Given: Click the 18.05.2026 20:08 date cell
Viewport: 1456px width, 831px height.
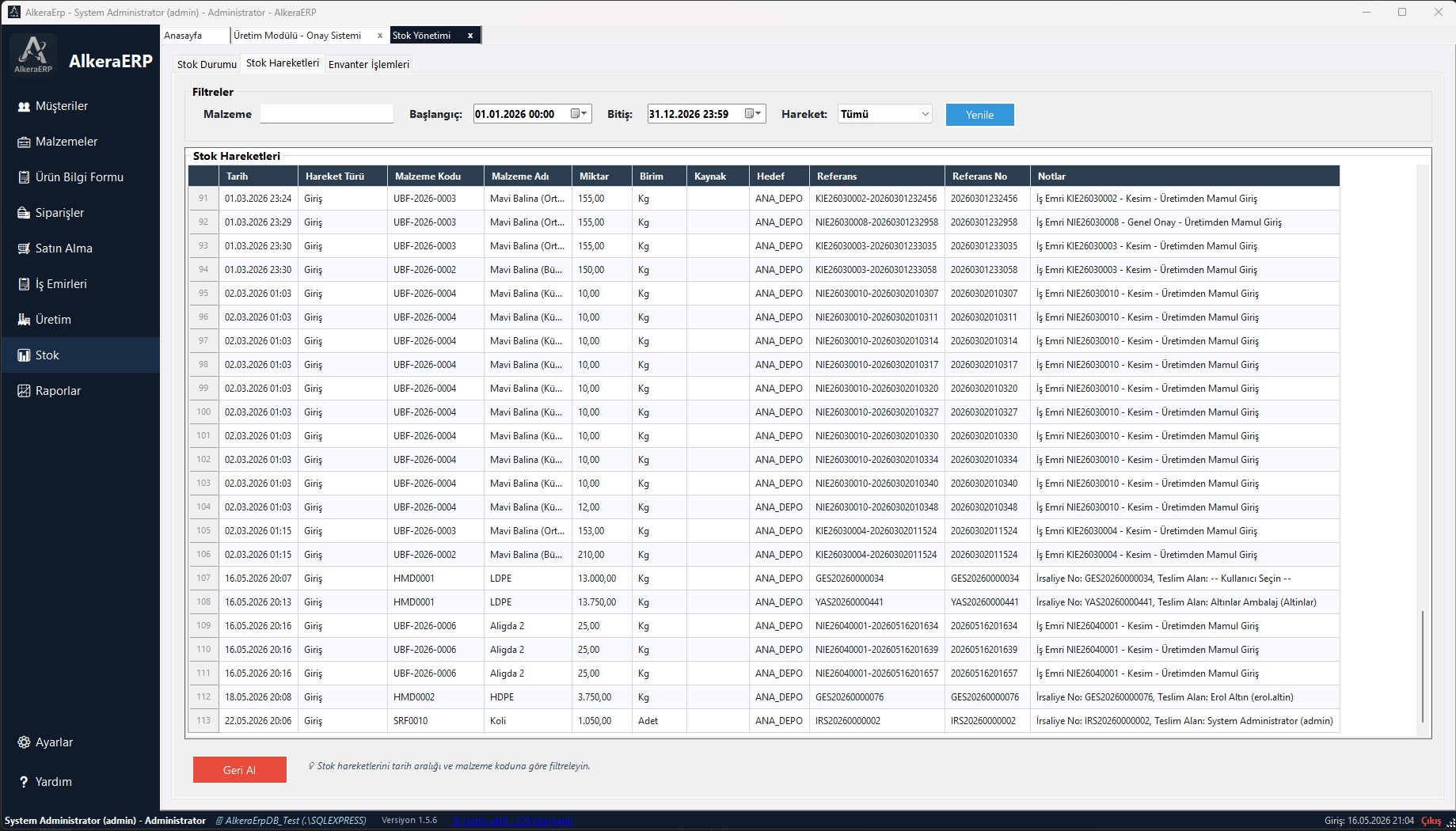Looking at the screenshot, I should (x=258, y=697).
